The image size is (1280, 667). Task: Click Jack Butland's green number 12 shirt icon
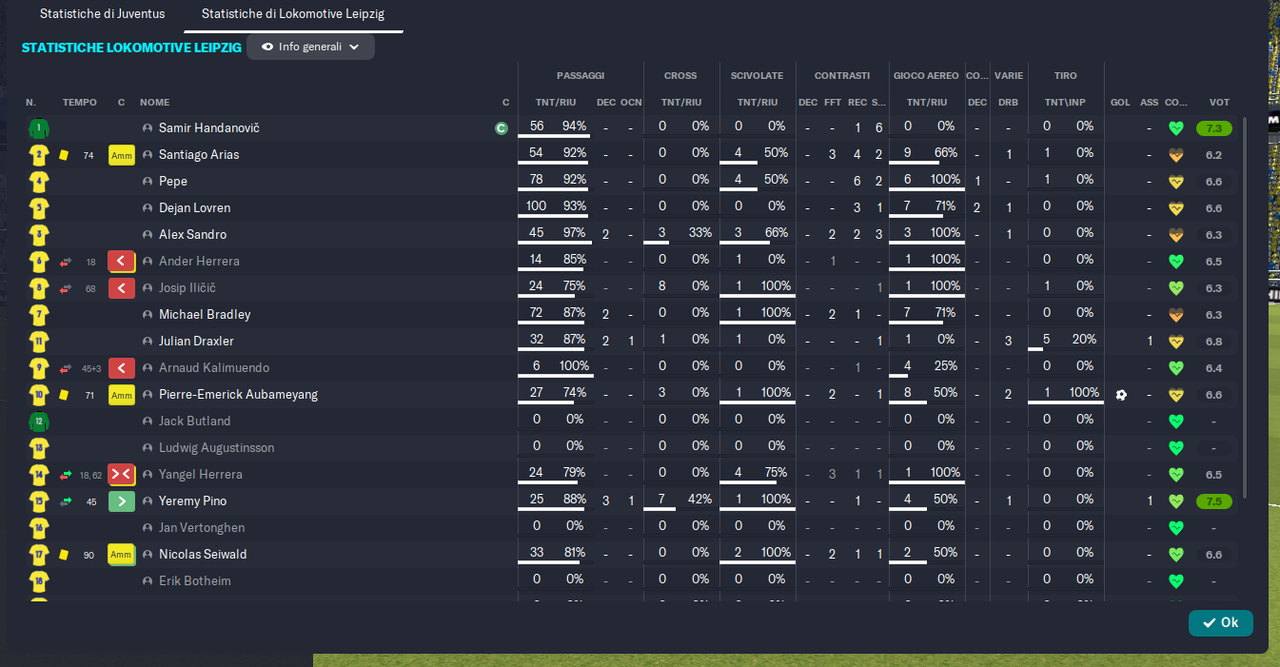pos(39,421)
